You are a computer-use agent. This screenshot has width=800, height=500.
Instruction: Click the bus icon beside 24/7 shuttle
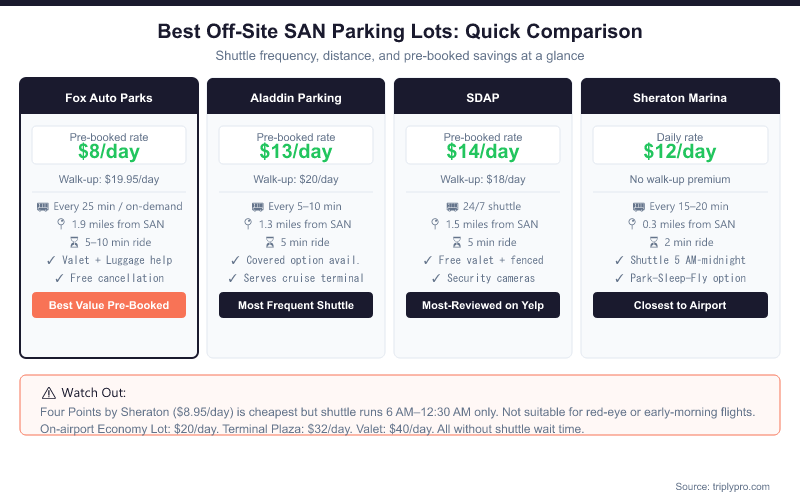click(437, 206)
